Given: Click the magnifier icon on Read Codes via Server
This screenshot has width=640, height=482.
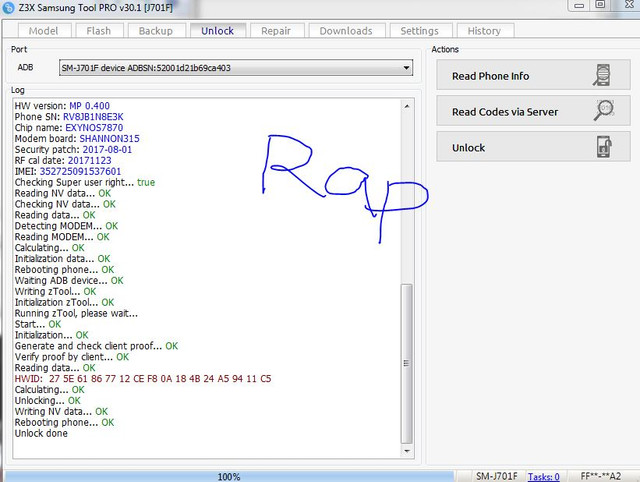Looking at the screenshot, I should click(604, 110).
